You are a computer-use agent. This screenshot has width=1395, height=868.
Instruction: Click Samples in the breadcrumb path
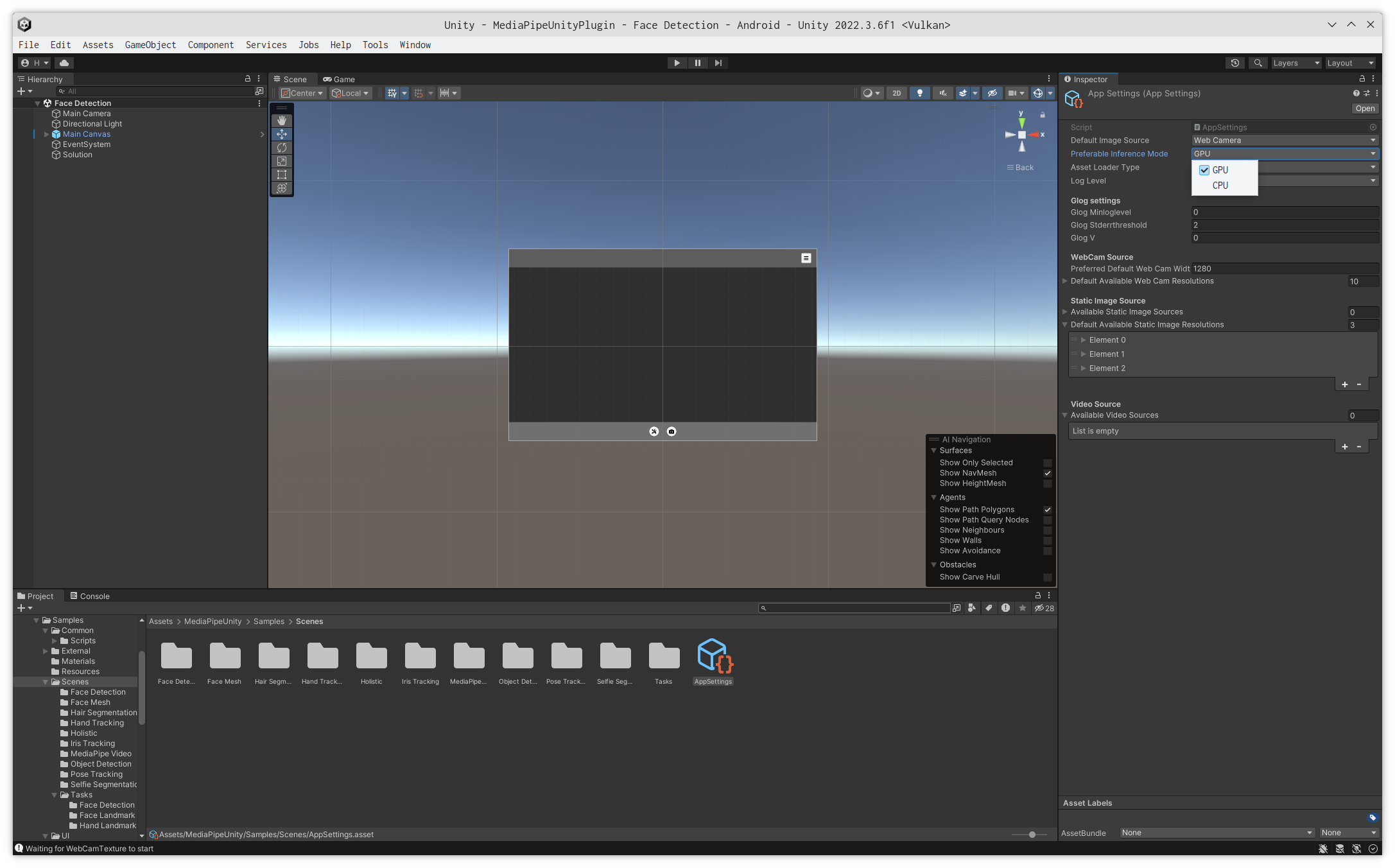pyautogui.click(x=269, y=621)
